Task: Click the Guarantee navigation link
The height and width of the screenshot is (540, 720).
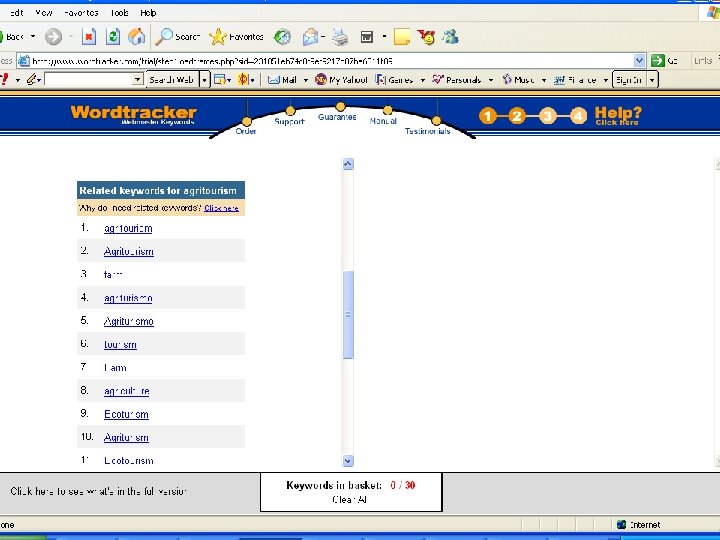Action: 337,117
